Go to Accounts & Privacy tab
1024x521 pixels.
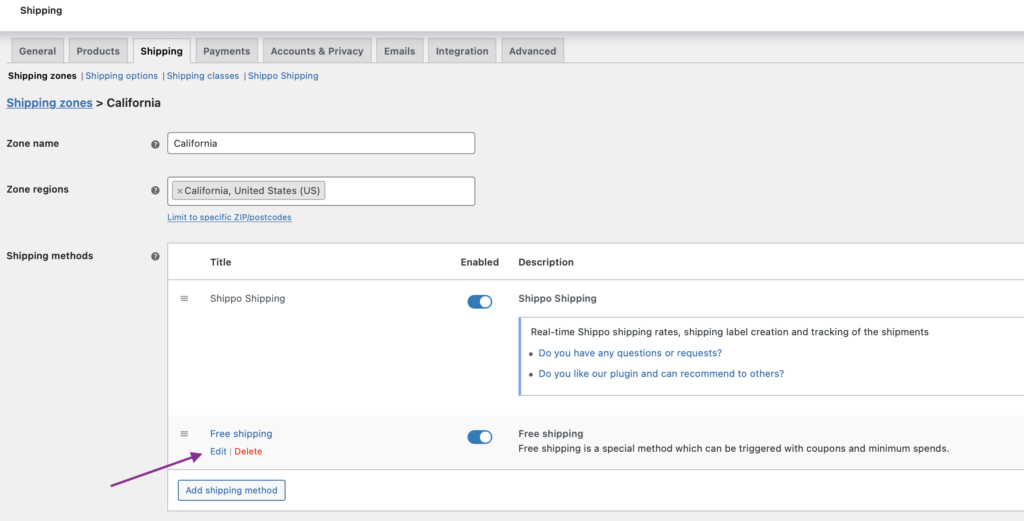[x=317, y=51]
